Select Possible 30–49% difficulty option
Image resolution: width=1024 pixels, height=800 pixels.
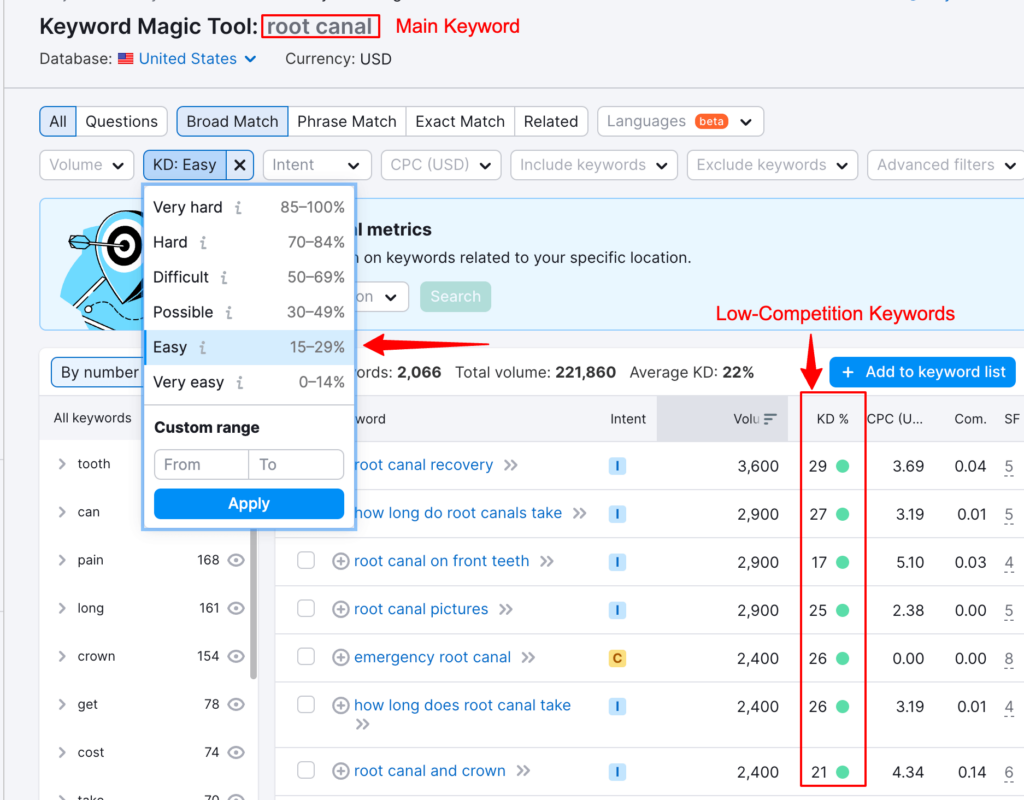point(249,313)
